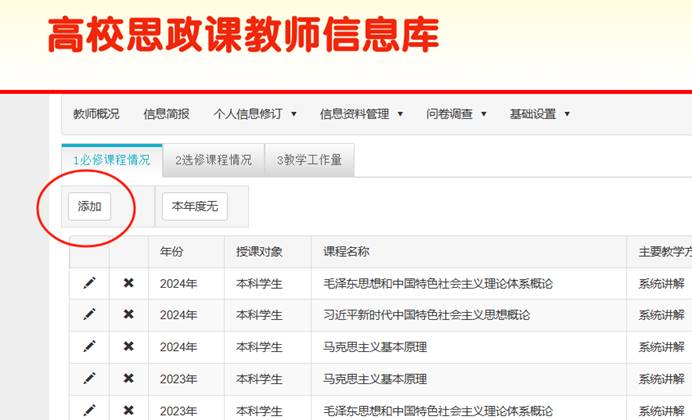Switch to the 2选修课程情况 tab
The height and width of the screenshot is (420, 692).
click(x=213, y=160)
